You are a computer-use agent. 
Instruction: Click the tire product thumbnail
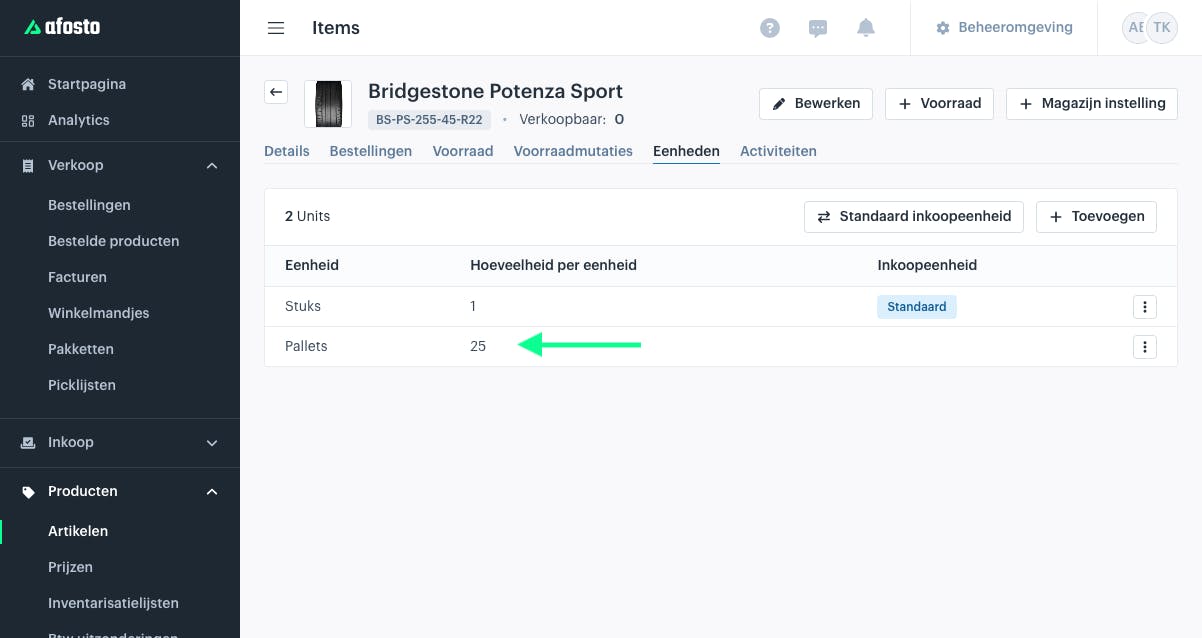[x=328, y=104]
